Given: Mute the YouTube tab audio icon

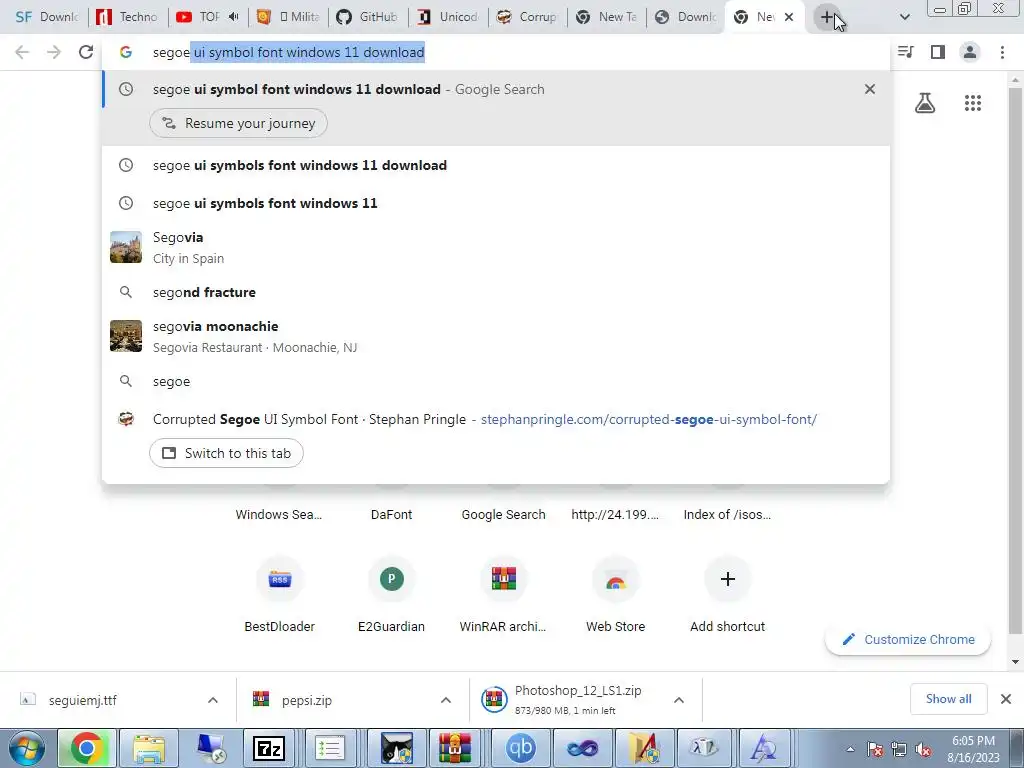Looking at the screenshot, I should coord(233,17).
